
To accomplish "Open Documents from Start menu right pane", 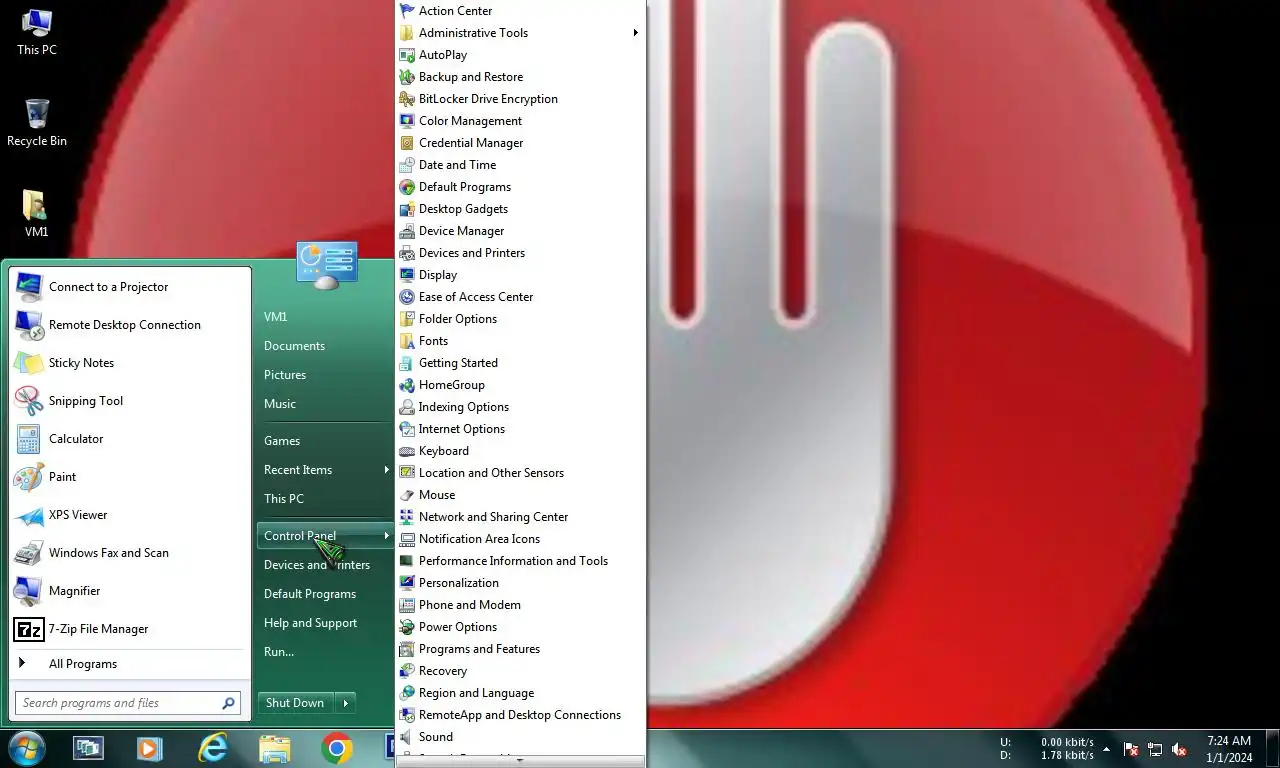I will [x=325, y=346].
